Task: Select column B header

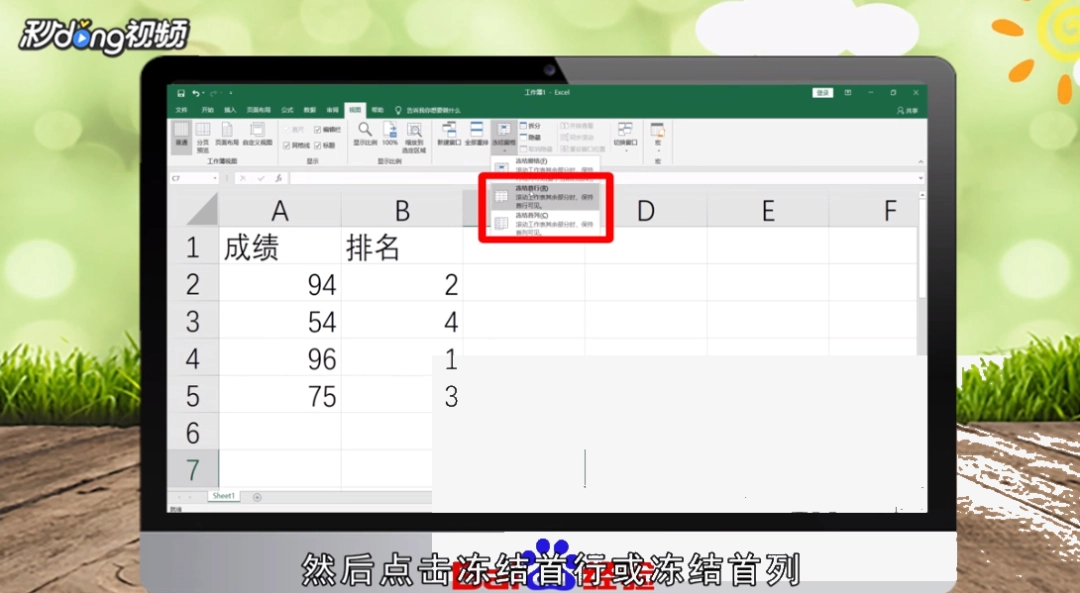Action: point(402,210)
